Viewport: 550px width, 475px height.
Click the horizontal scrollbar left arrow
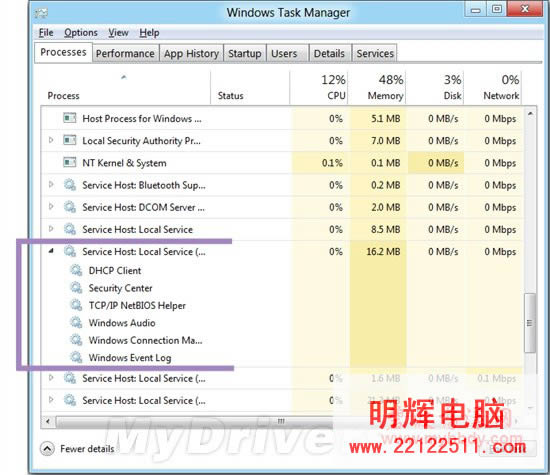pos(48,421)
